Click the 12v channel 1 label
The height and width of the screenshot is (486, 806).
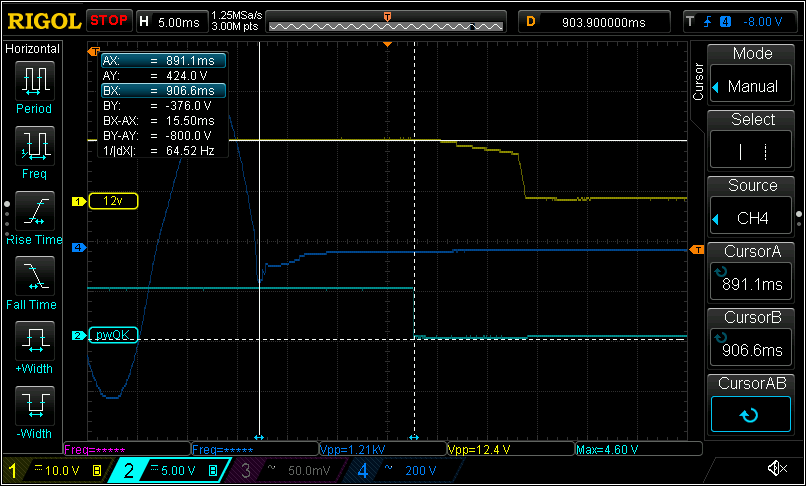[x=113, y=201]
